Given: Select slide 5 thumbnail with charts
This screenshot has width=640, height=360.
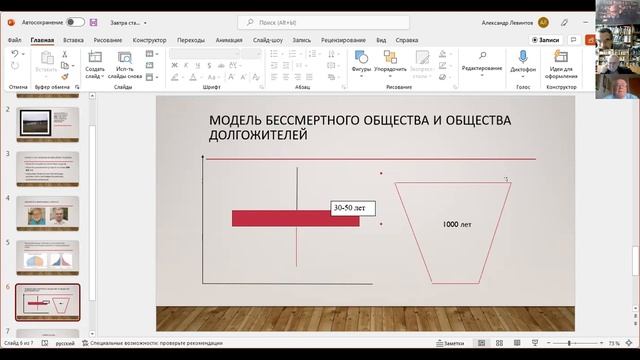Looking at the screenshot, I should tap(48, 258).
